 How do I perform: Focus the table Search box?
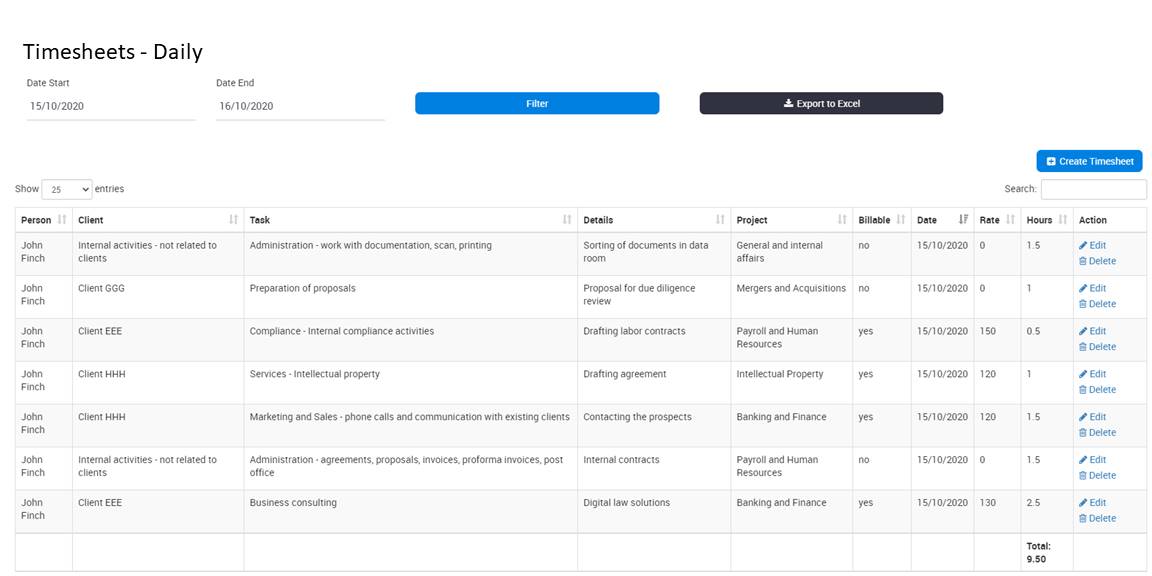(1093, 190)
